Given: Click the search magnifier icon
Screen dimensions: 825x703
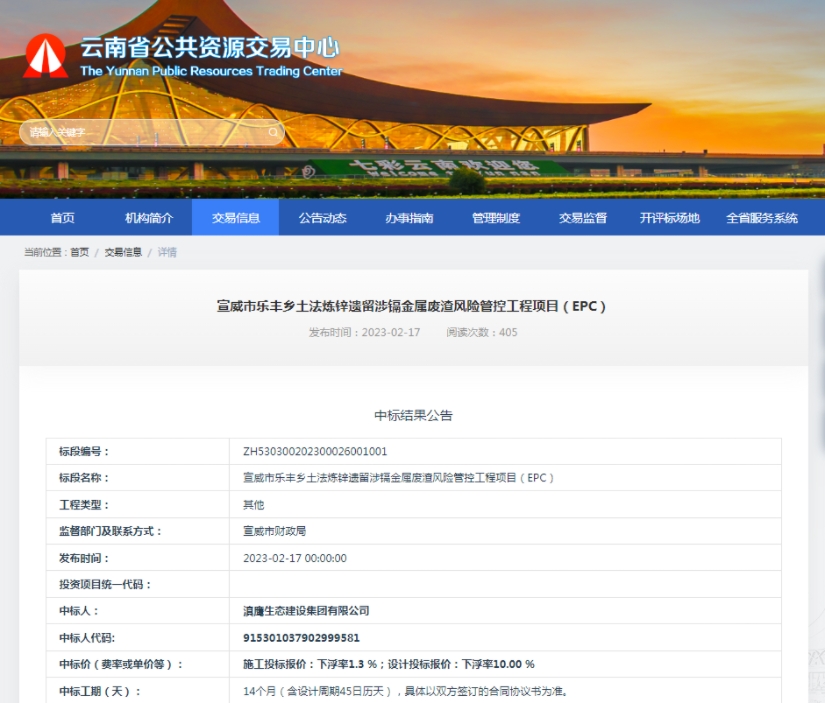Looking at the screenshot, I should tap(272, 131).
